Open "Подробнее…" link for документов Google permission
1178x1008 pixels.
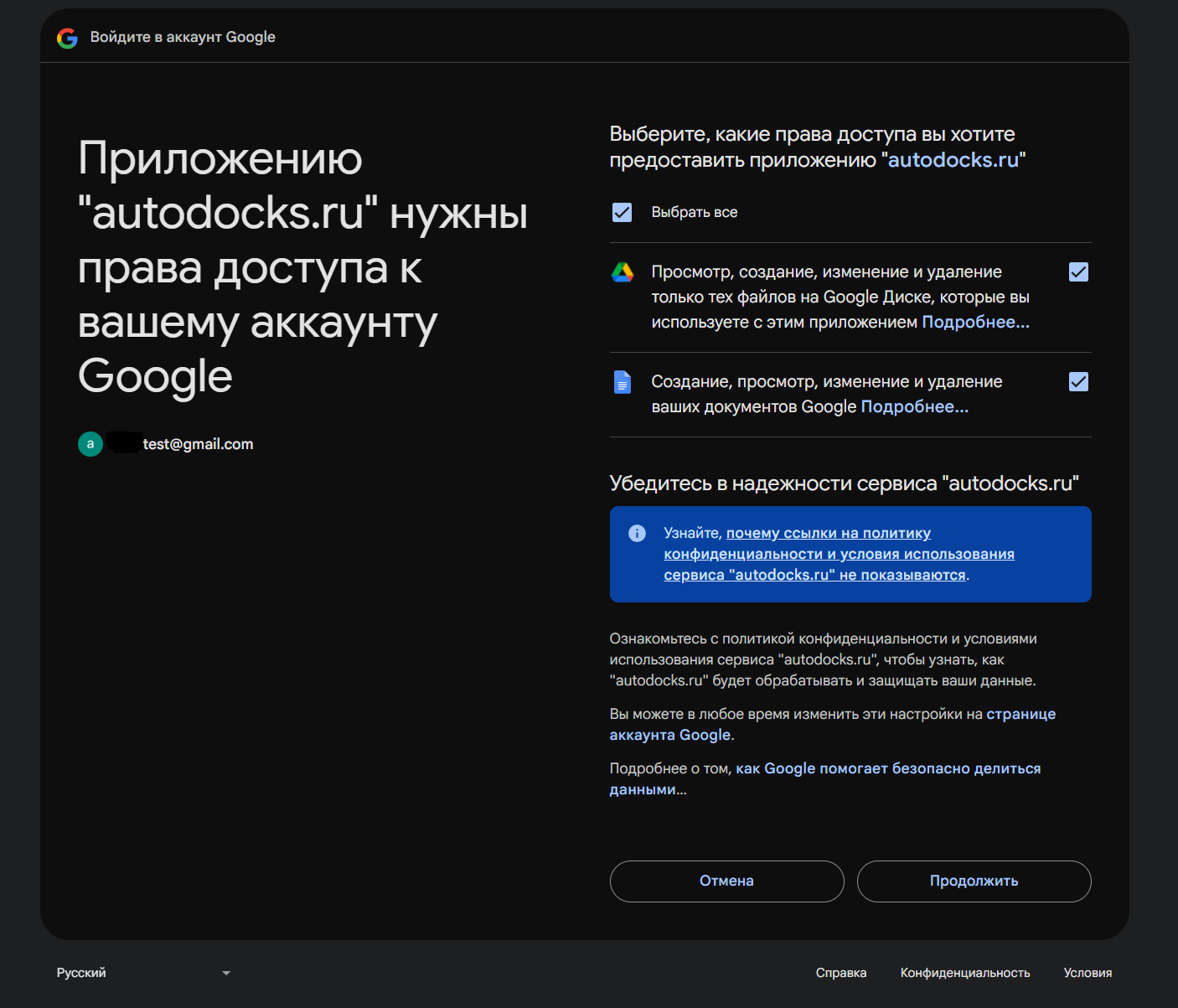tap(914, 407)
